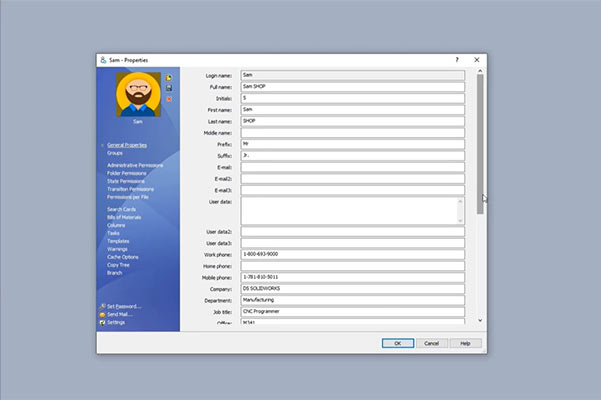Open Cache Options page
This screenshot has height=400, width=601.
[x=123, y=257]
